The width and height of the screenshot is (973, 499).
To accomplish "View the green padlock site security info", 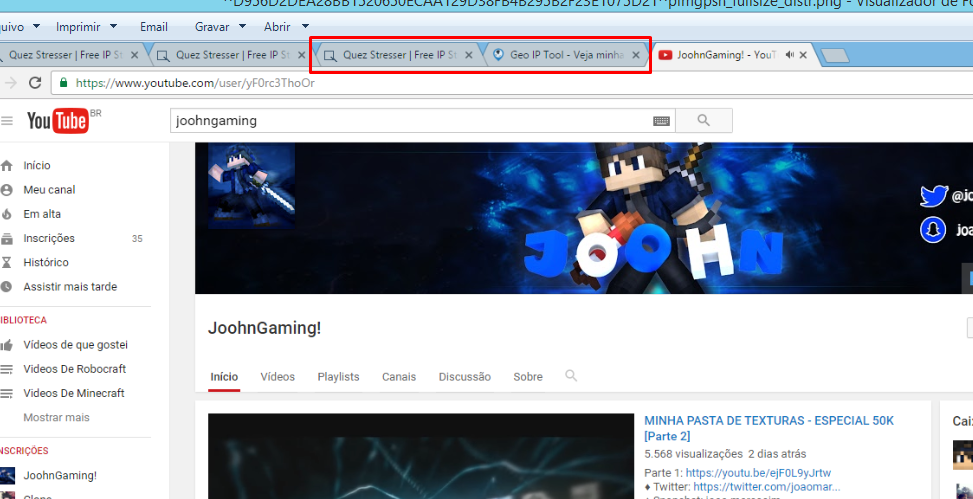I will click(x=63, y=83).
